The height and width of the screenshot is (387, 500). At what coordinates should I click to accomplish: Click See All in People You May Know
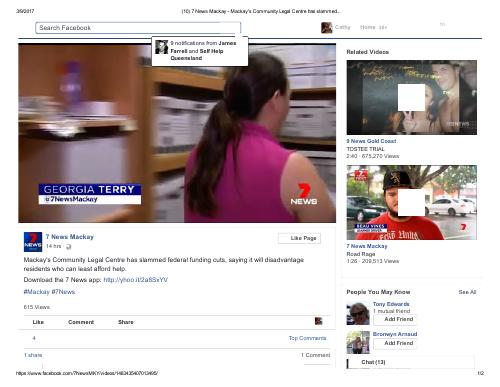pyautogui.click(x=467, y=292)
